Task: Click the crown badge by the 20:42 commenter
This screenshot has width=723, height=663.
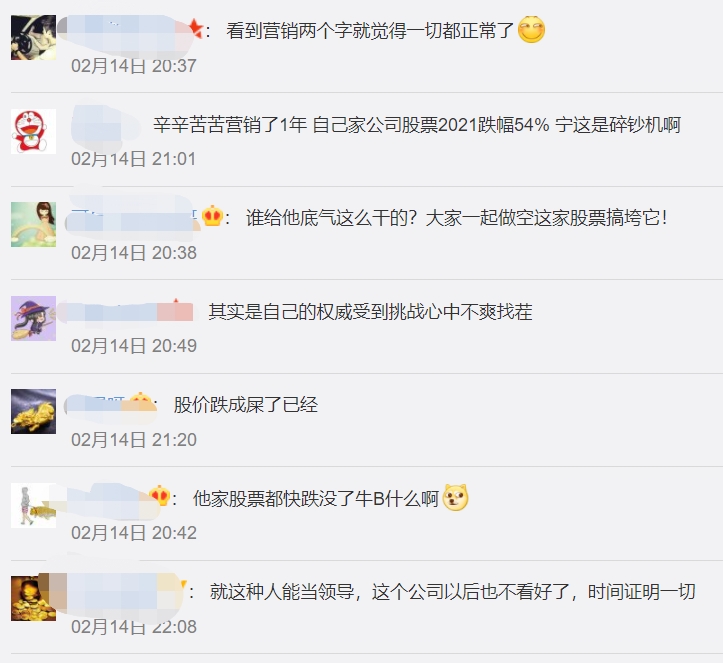Action: pyautogui.click(x=160, y=496)
